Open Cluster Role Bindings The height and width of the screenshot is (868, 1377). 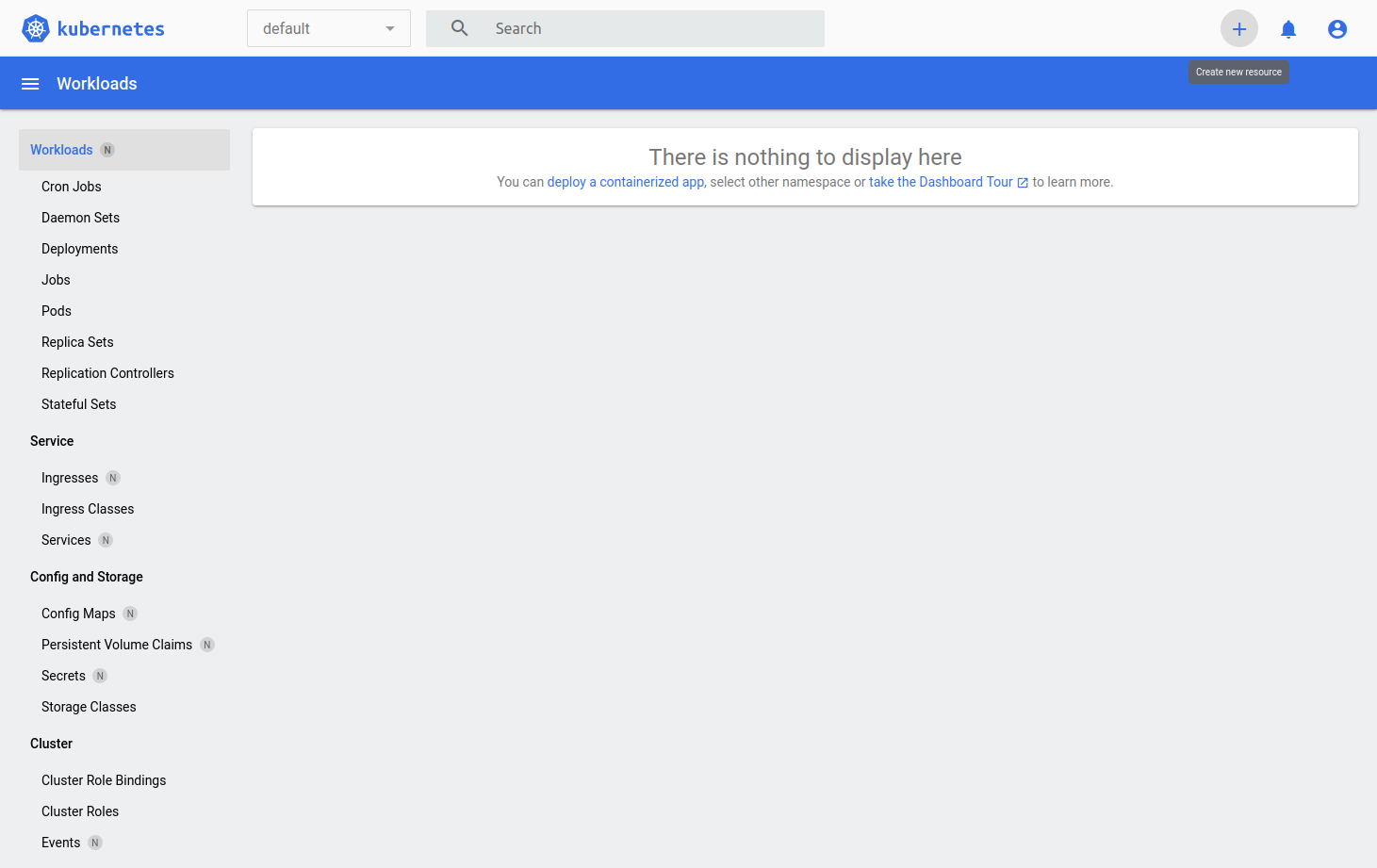click(x=104, y=779)
